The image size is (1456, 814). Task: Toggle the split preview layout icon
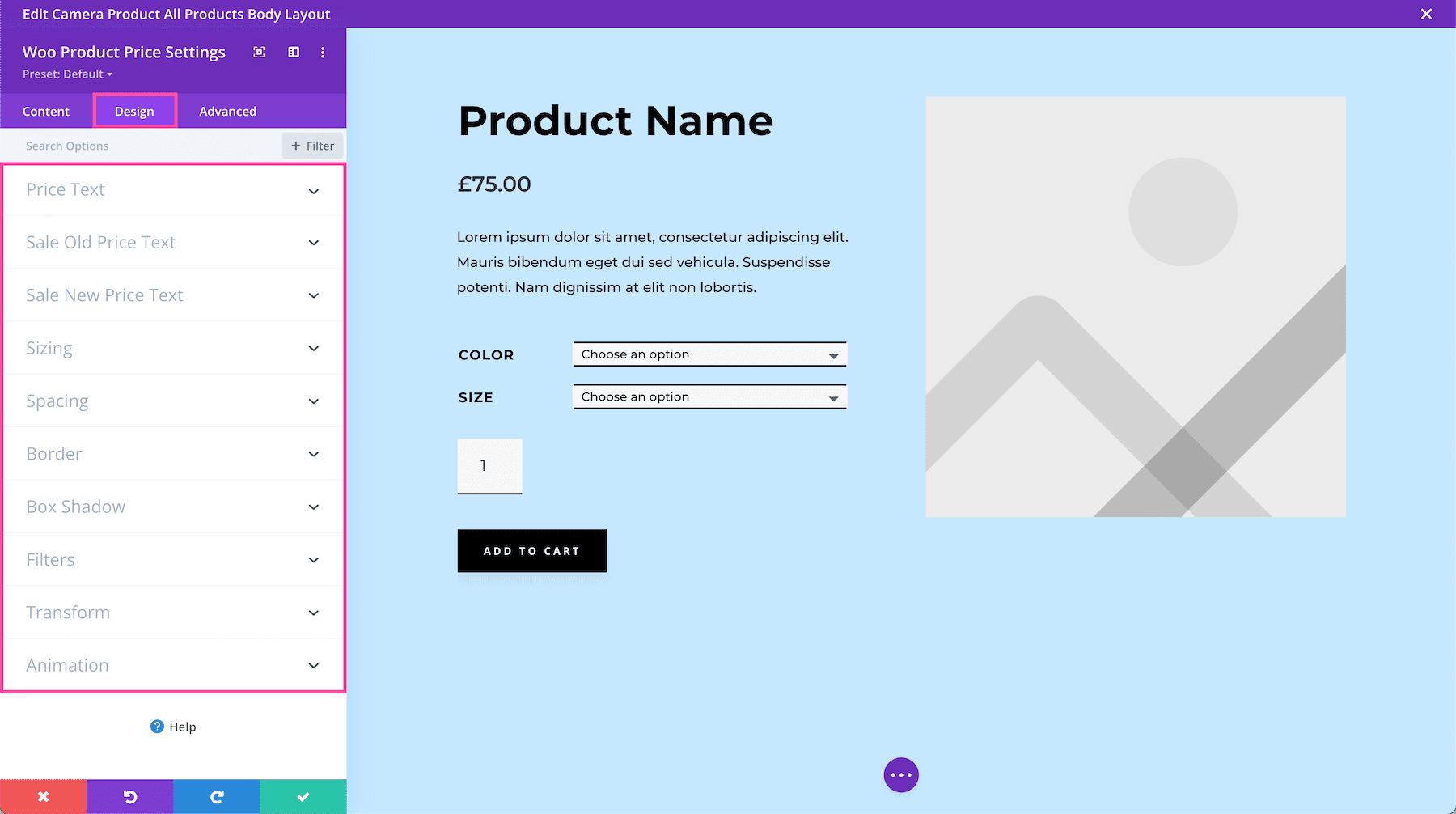[293, 52]
